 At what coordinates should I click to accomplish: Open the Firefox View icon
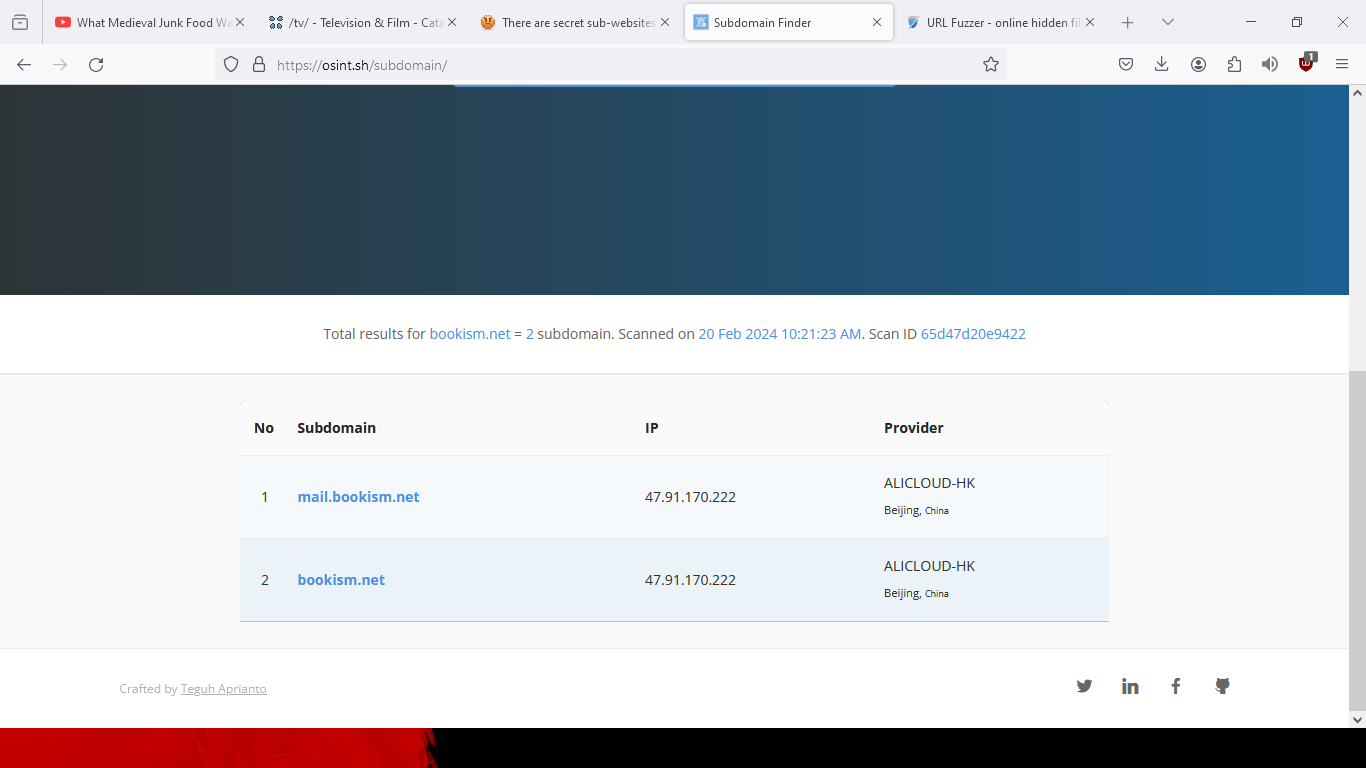[x=20, y=22]
